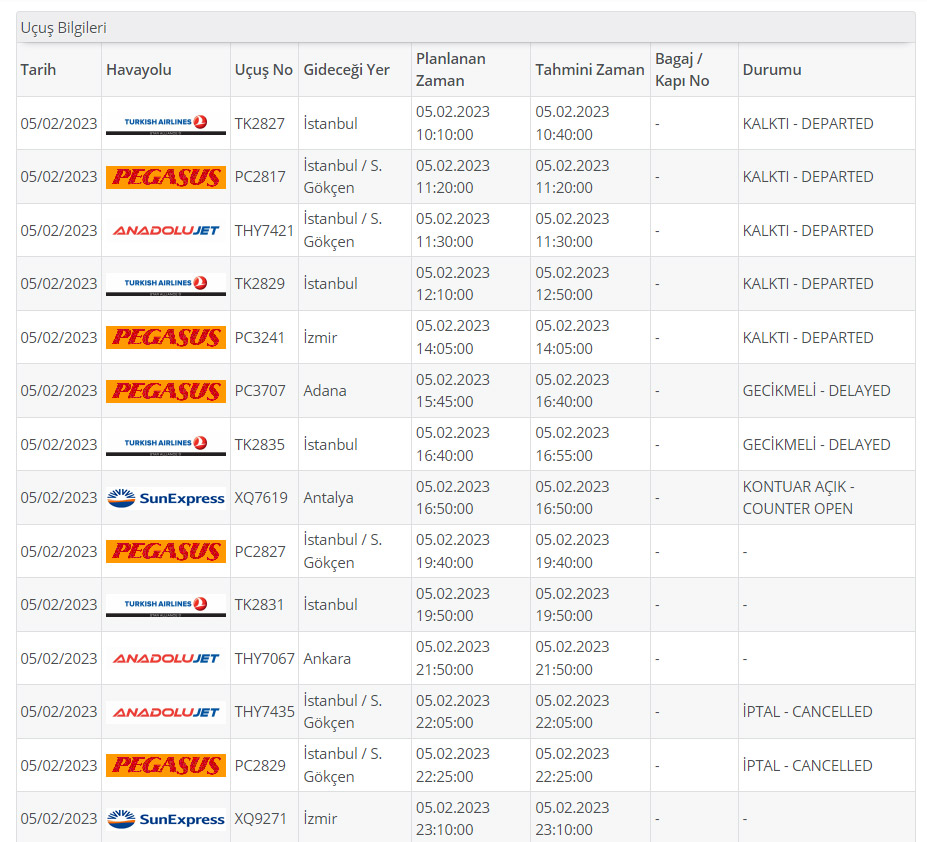Viewport: 927px width, 842px height.
Task: Click the AnadoluJet logo for Ankara flight THY7067
Action: coord(165,658)
